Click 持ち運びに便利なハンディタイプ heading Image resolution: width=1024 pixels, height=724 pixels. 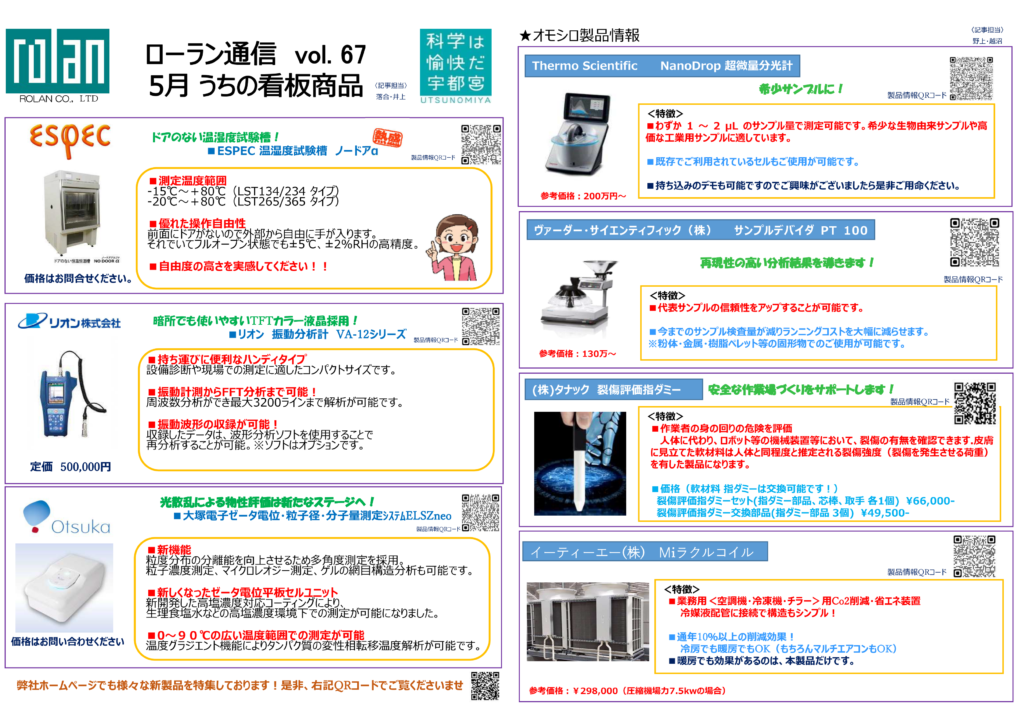[227, 359]
